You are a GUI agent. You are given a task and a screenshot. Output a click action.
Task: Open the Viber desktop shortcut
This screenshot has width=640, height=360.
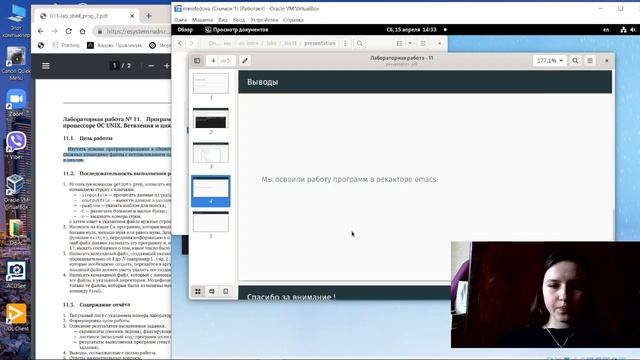pos(16,145)
